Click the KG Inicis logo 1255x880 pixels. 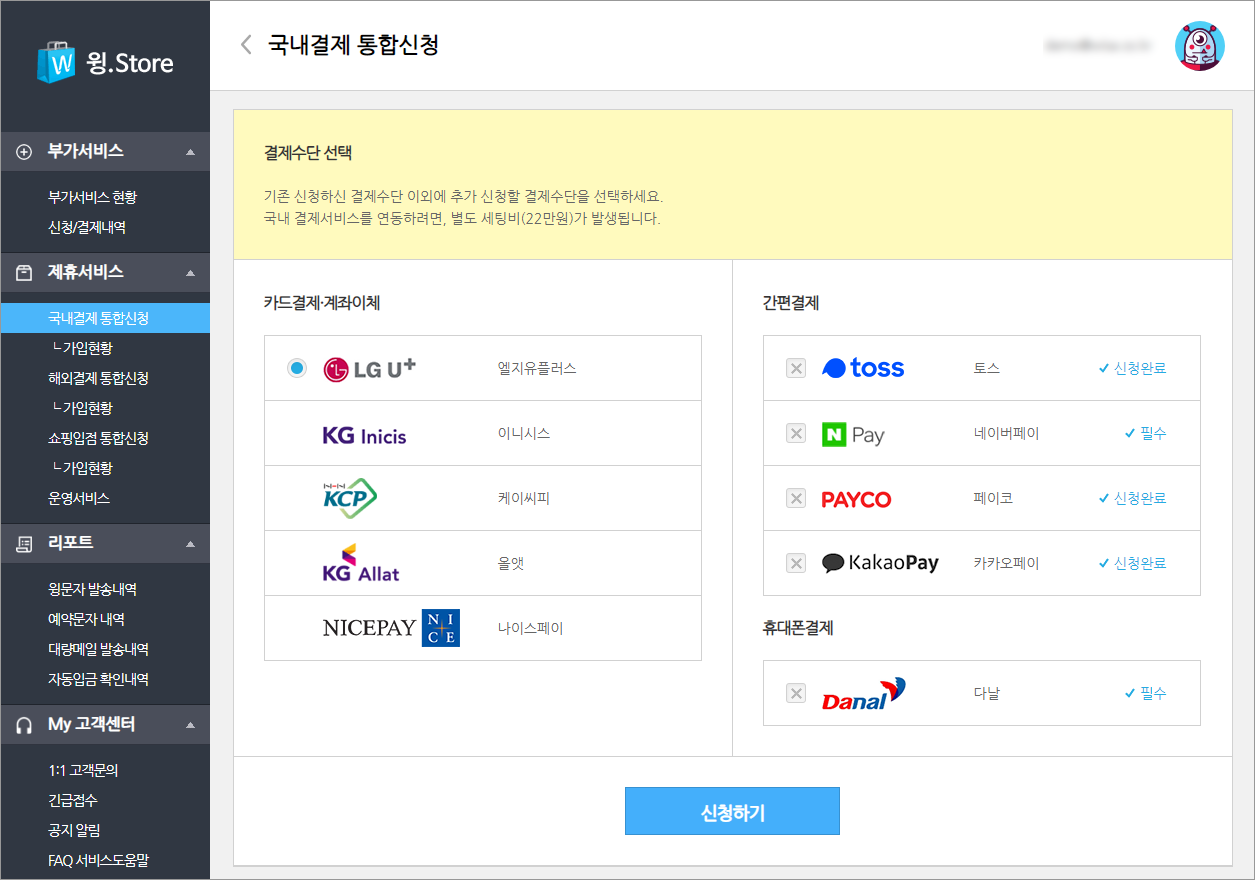coord(364,435)
